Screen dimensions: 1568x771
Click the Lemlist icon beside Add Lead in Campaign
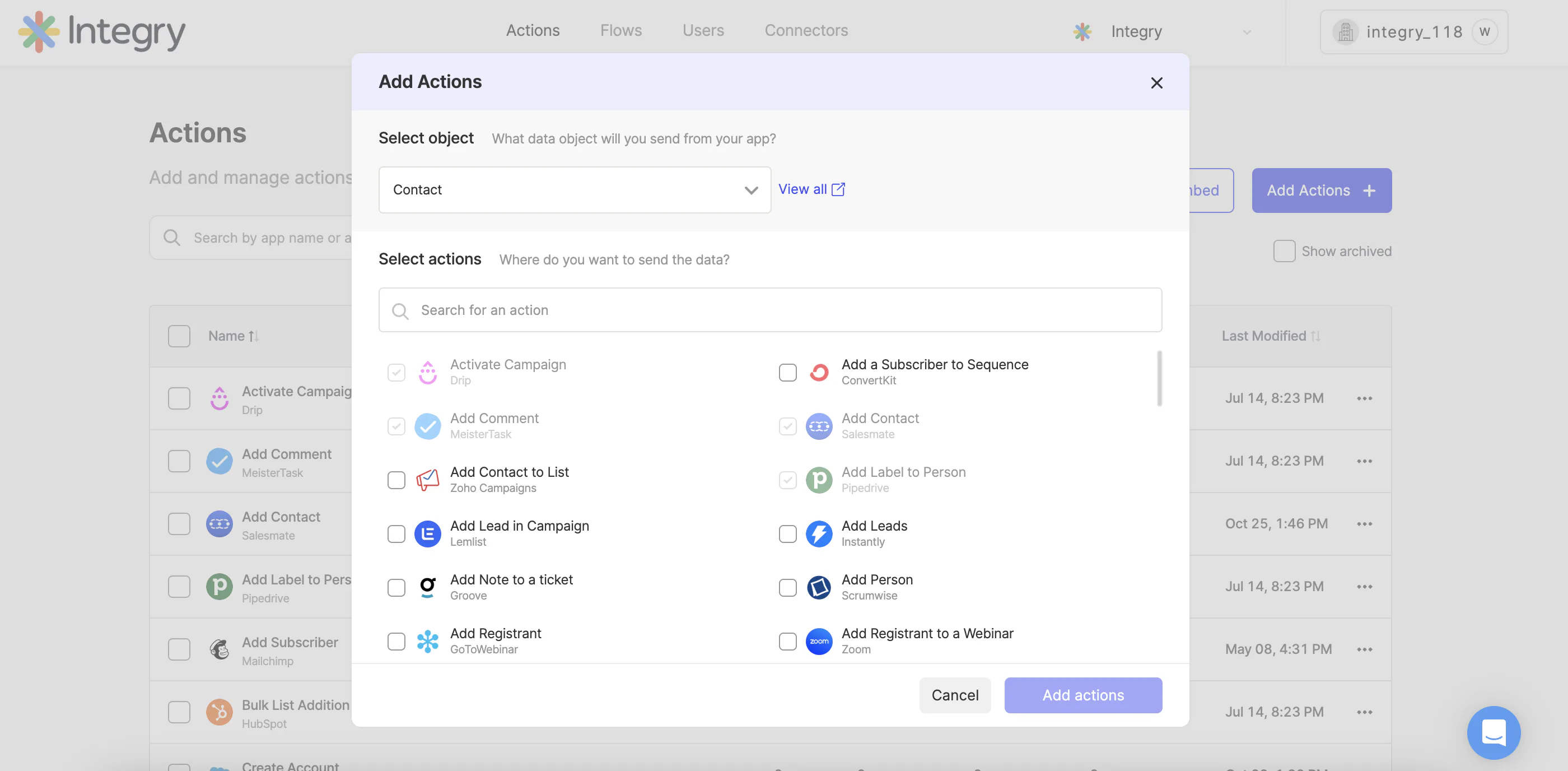[x=427, y=533]
